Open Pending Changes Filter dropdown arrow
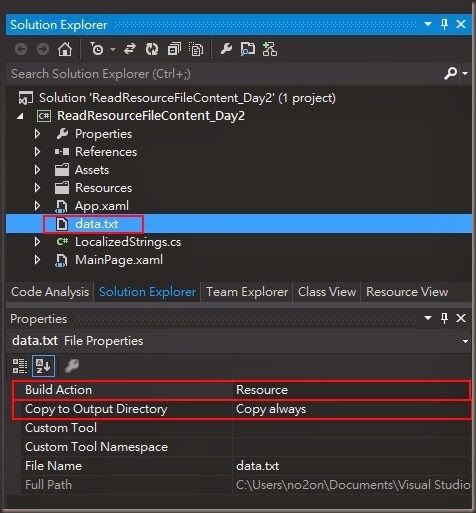 tap(113, 50)
